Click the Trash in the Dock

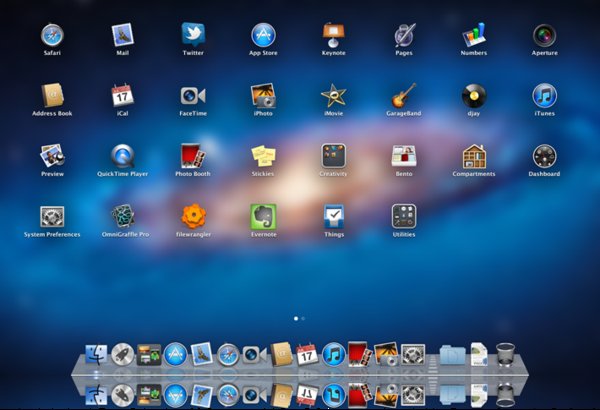point(505,354)
